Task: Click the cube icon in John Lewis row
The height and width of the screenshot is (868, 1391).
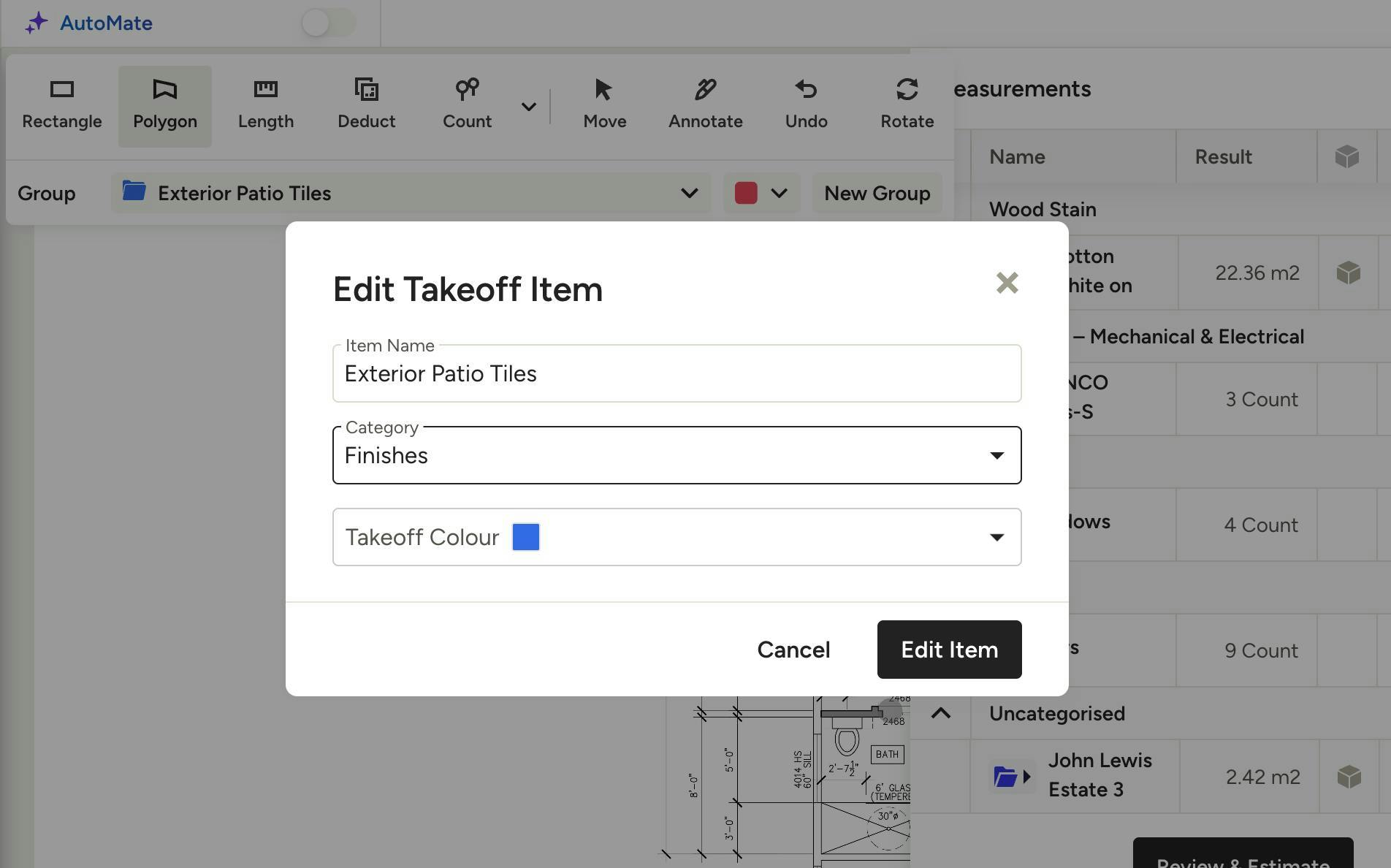Action: click(x=1349, y=777)
